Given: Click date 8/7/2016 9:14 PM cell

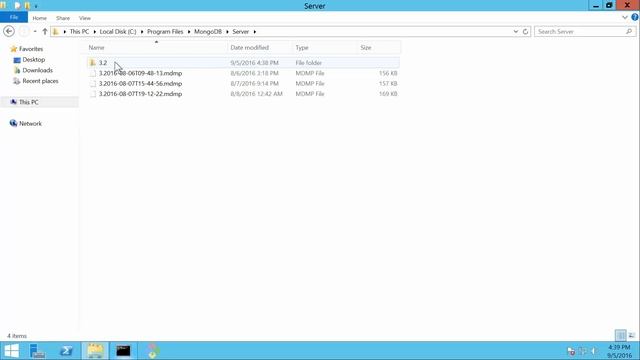Looking at the screenshot, I should pyautogui.click(x=254, y=83).
